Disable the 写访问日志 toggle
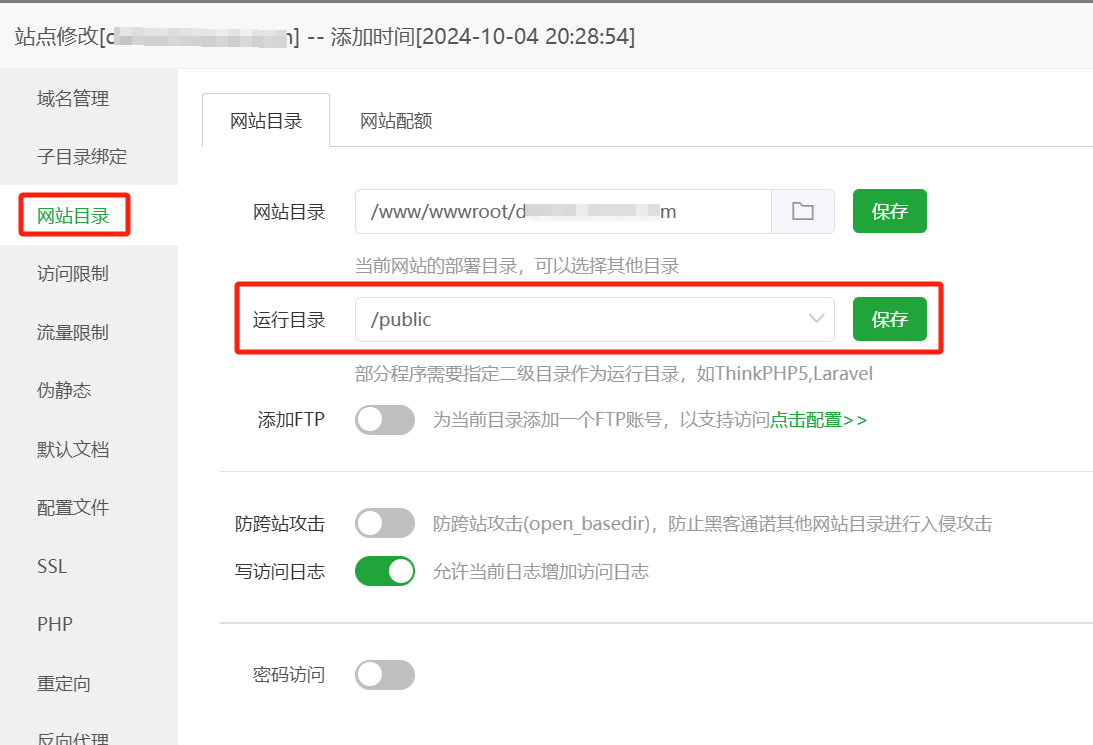This screenshot has width=1093, height=745. [x=385, y=571]
